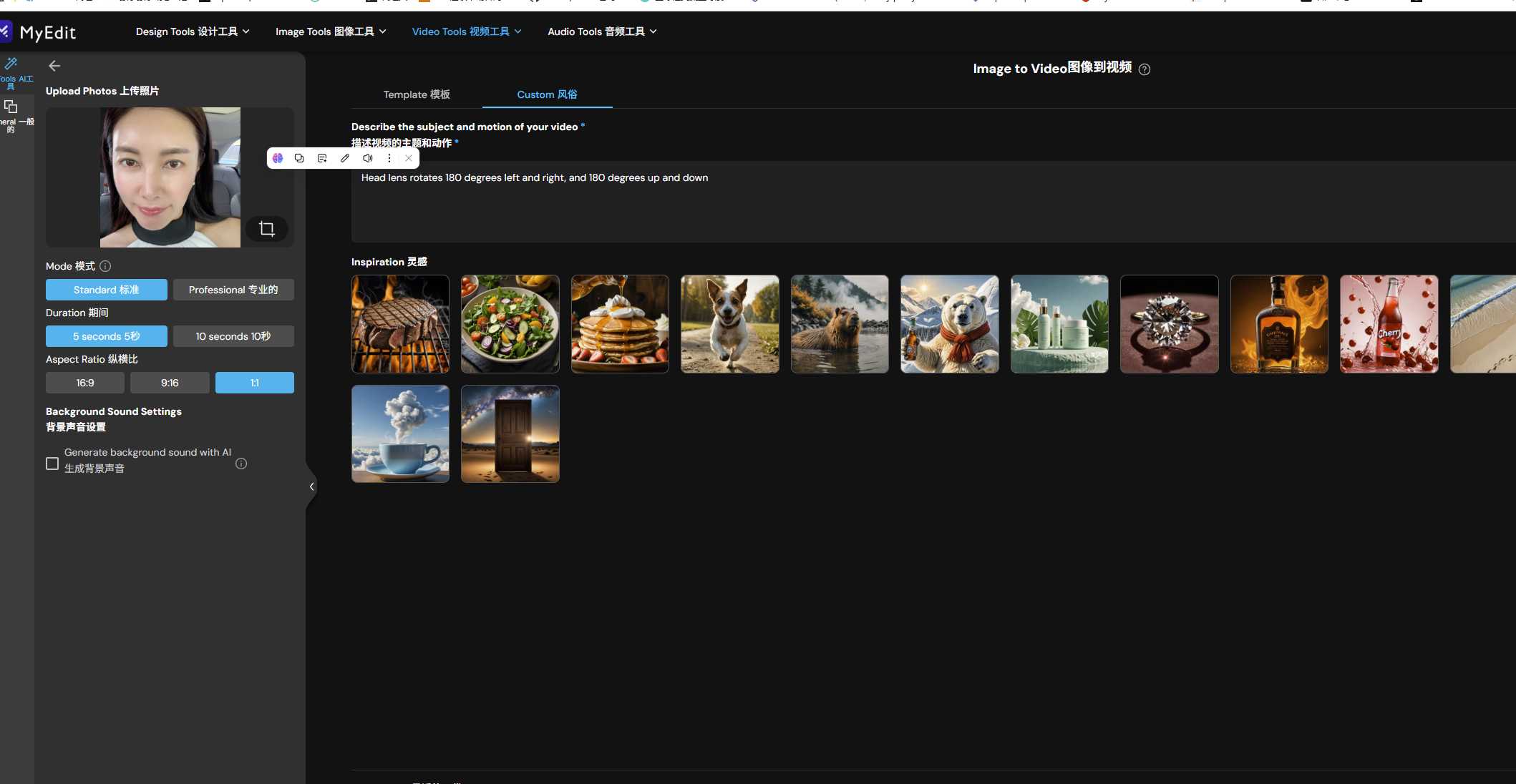Open Image to Video help icon
Screen dimensions: 1516x784
[x=1145, y=69]
